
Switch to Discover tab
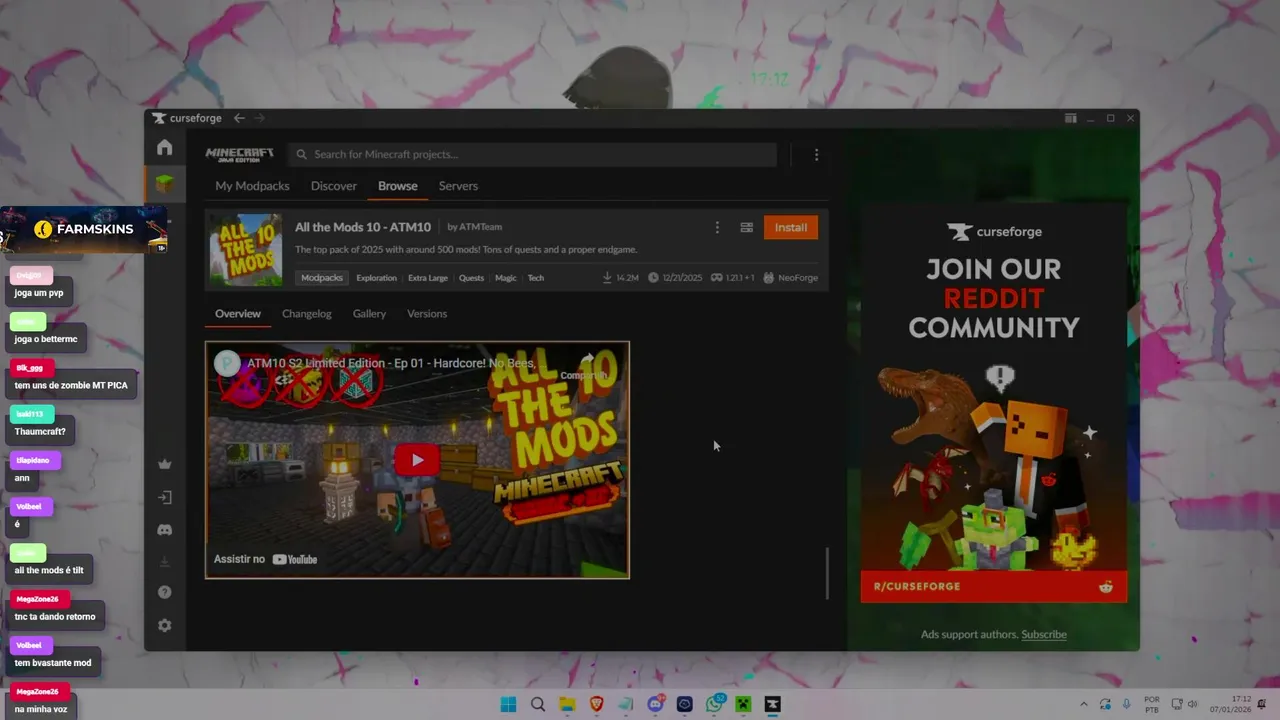pyautogui.click(x=334, y=186)
